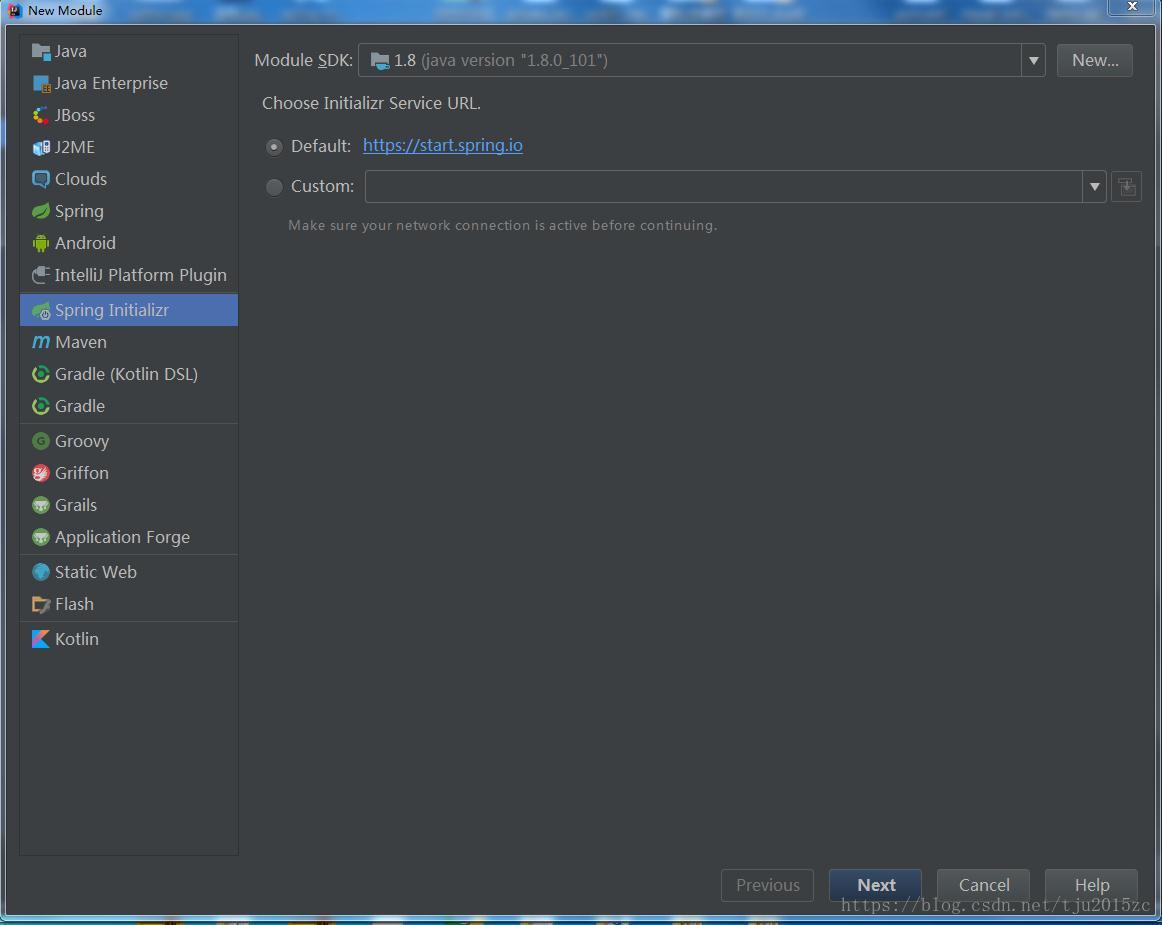Open the Module SDK dropdown arrow

(1033, 60)
